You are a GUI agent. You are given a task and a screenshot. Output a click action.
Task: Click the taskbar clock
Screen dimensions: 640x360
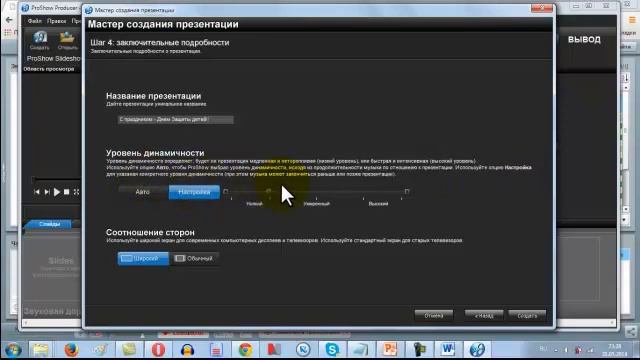(614, 350)
